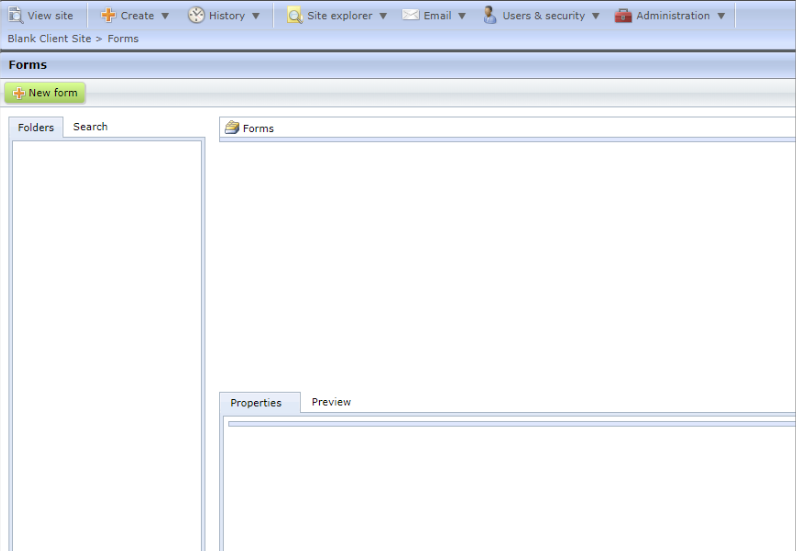796x551 pixels.
Task: Click the Users & security person icon
Action: [490, 15]
